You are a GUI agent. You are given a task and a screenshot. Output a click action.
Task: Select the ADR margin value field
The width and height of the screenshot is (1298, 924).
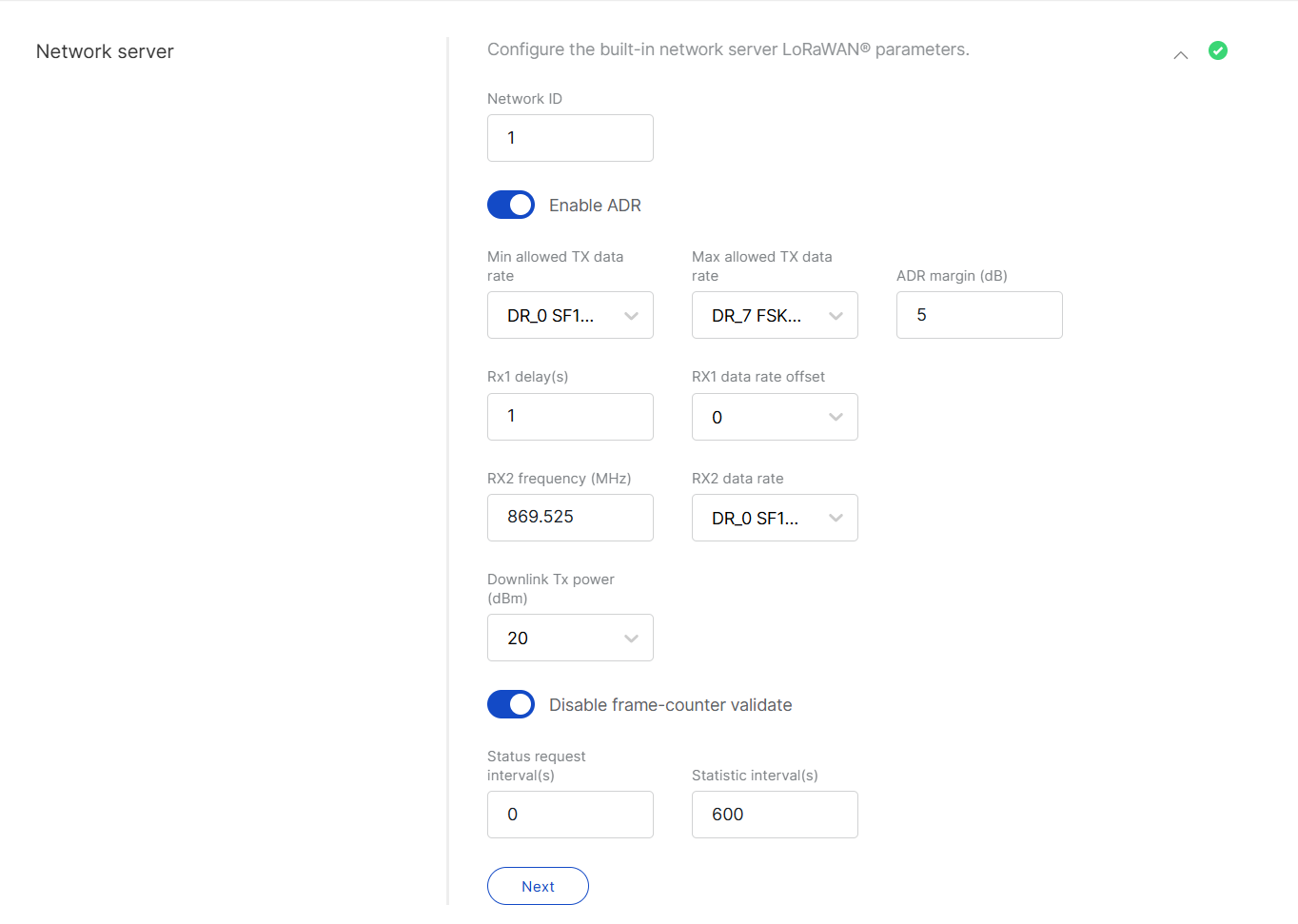pyautogui.click(x=979, y=315)
